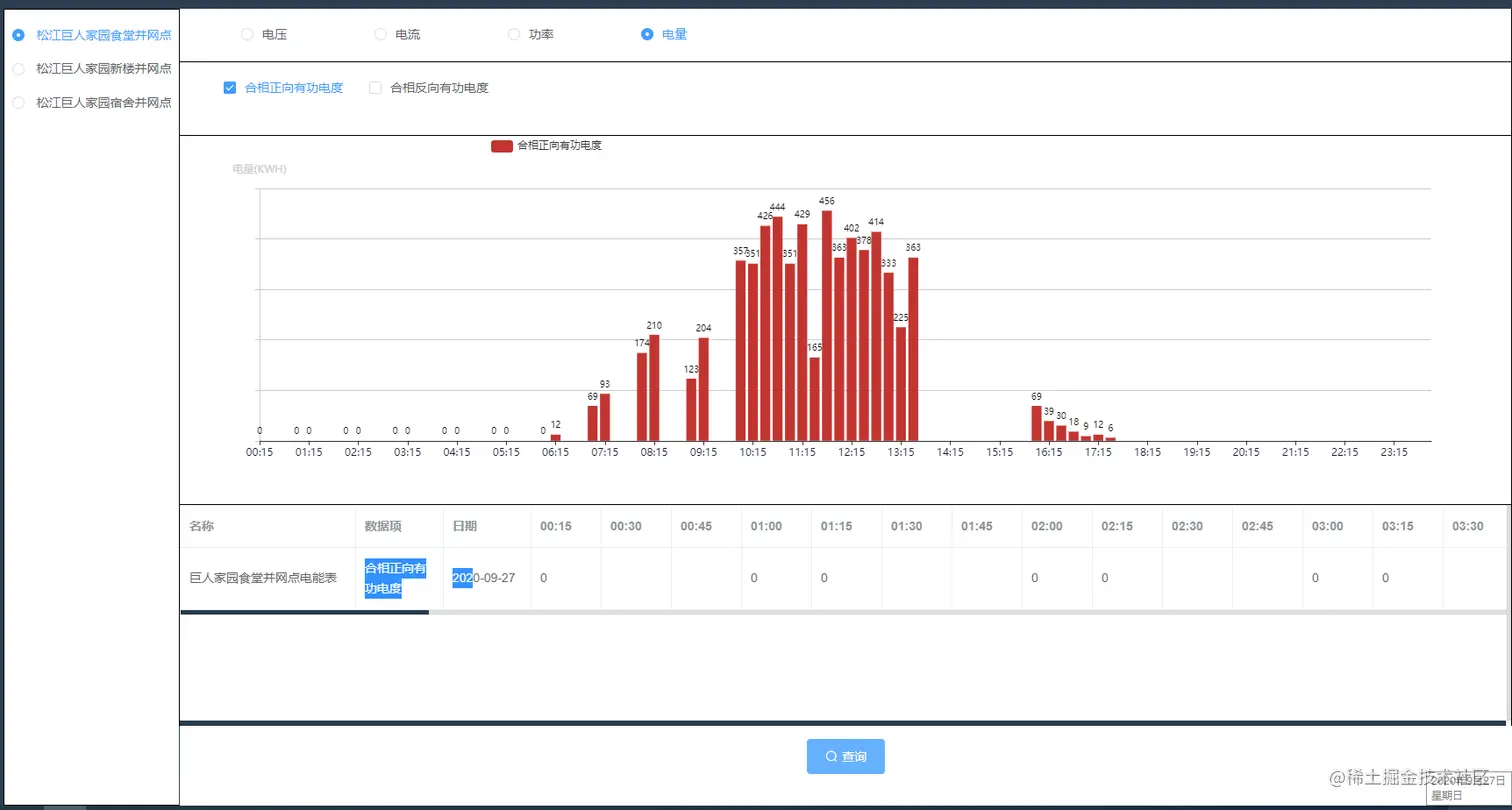Image resolution: width=1512 pixels, height=810 pixels.
Task: Click the magnifier icon in 查询 button
Action: (x=831, y=757)
